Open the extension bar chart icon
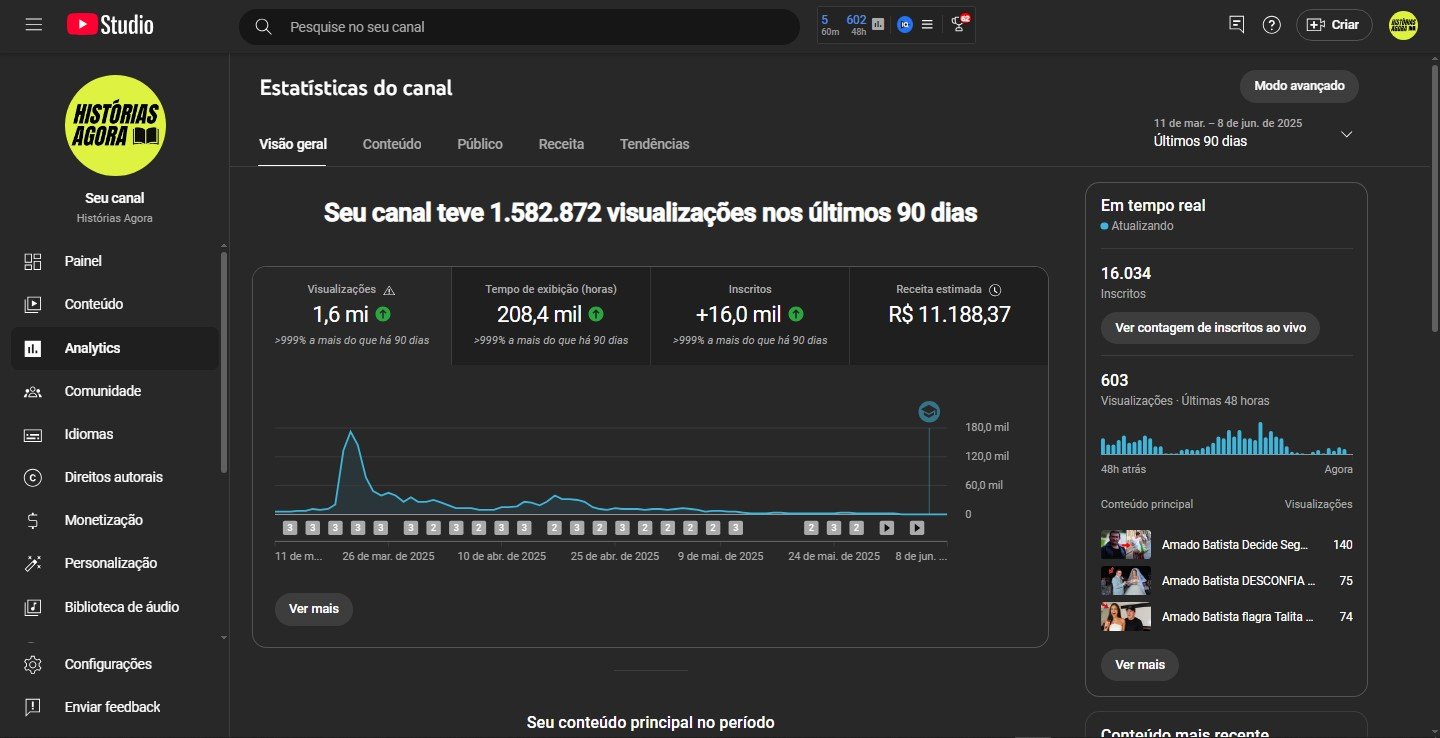 (878, 24)
